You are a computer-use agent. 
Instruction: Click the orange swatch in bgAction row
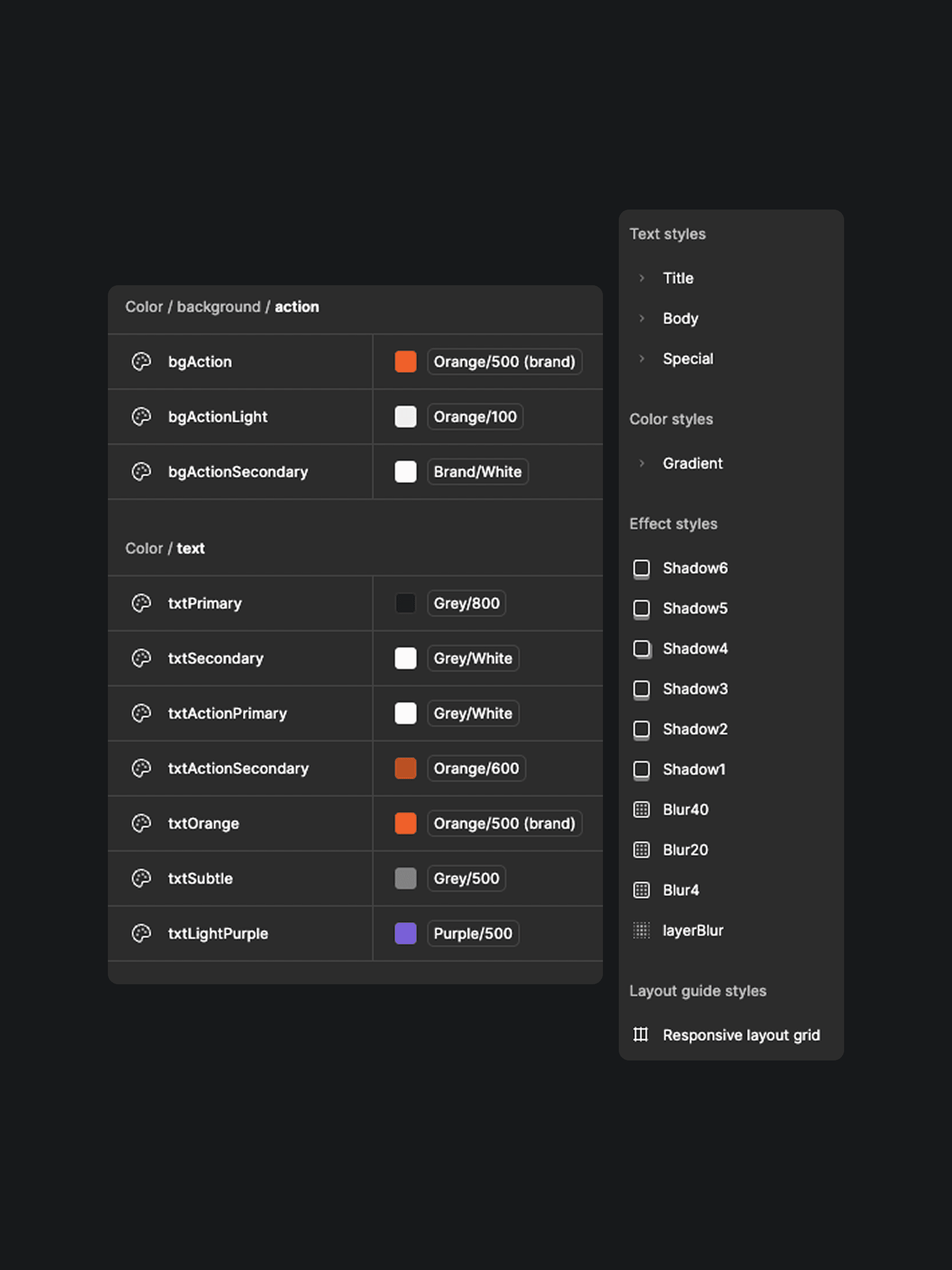(x=406, y=362)
